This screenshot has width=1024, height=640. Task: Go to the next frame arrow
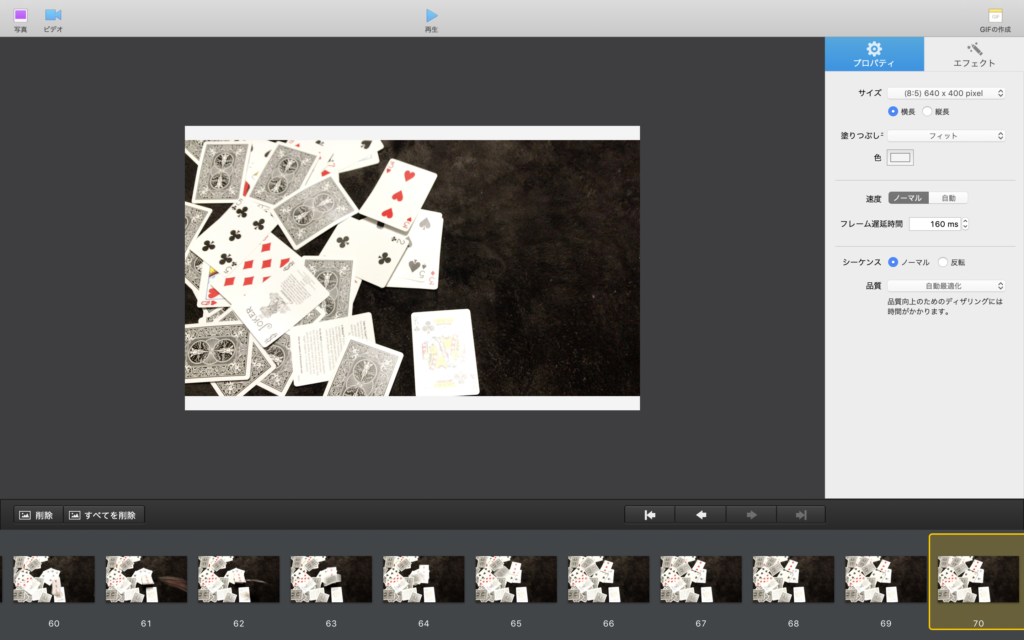[x=751, y=515]
